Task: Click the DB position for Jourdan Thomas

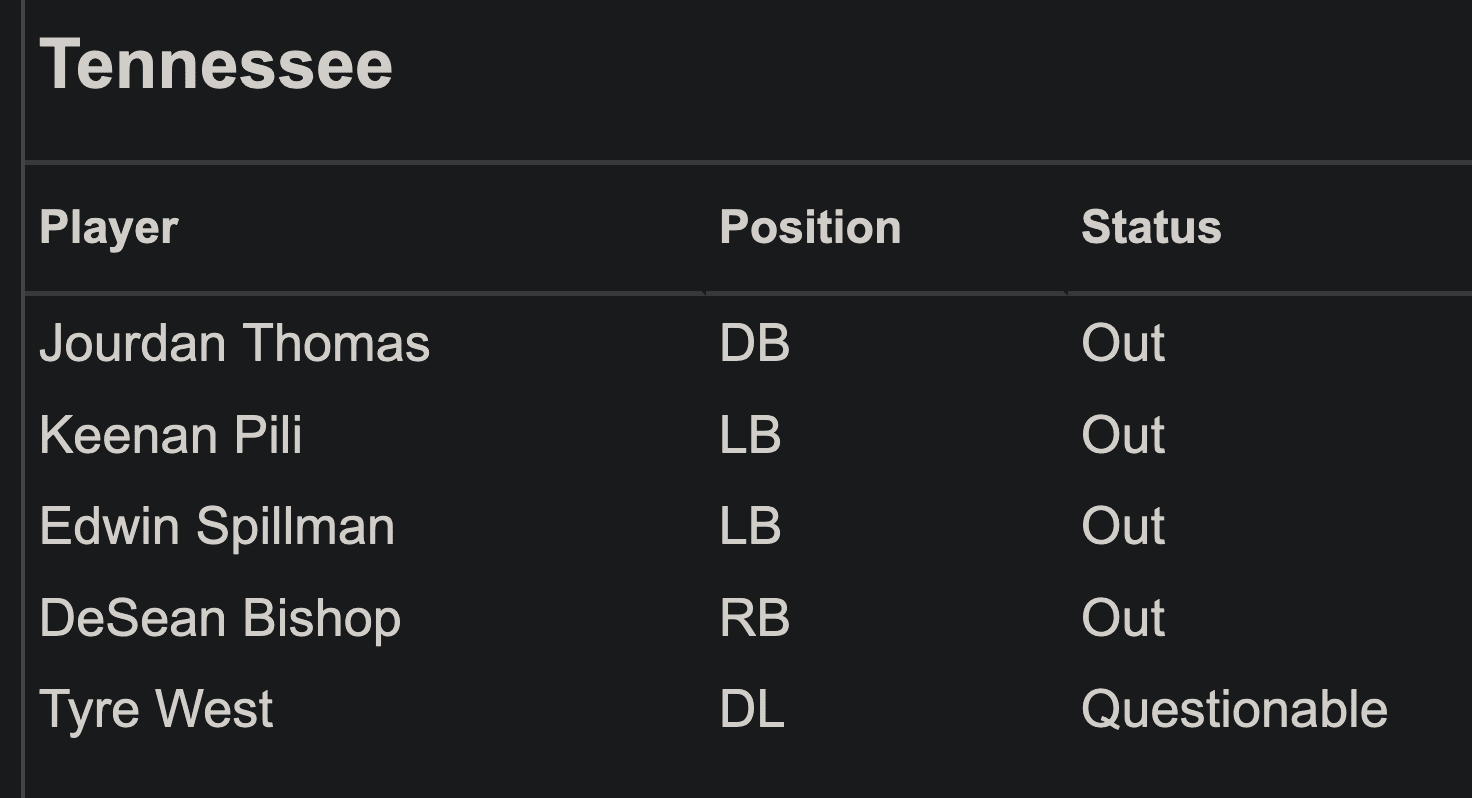Action: [755, 343]
